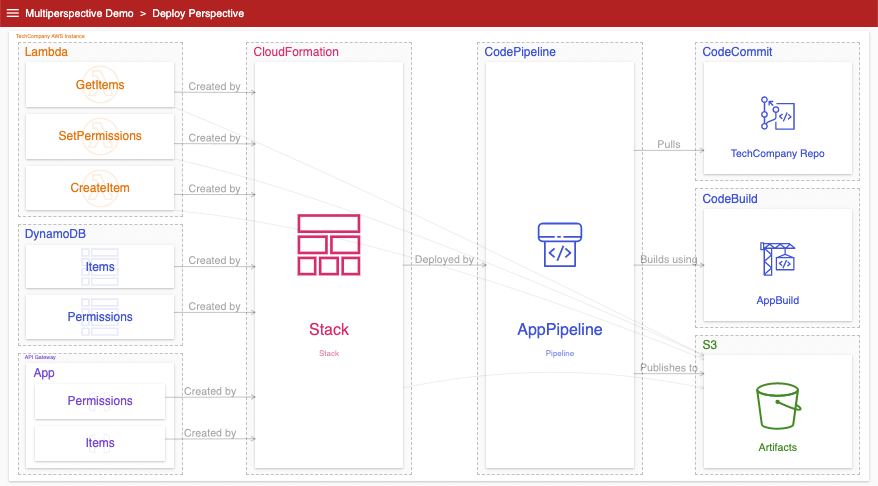Select the CreateItem Lambda node
Screen dimensions: 878x486
(100, 188)
